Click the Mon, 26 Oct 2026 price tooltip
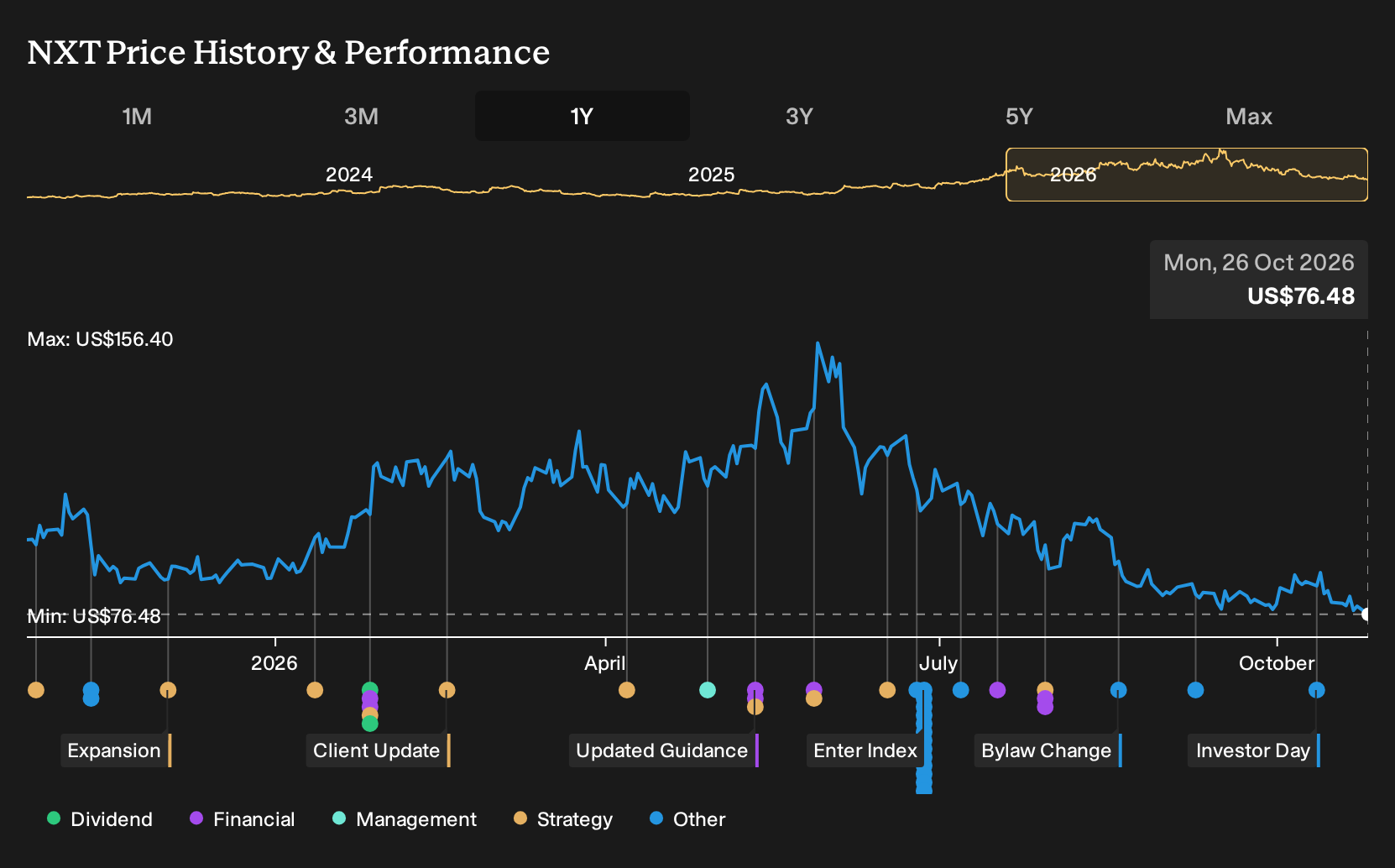Viewport: 1395px width, 868px height. [x=1259, y=280]
